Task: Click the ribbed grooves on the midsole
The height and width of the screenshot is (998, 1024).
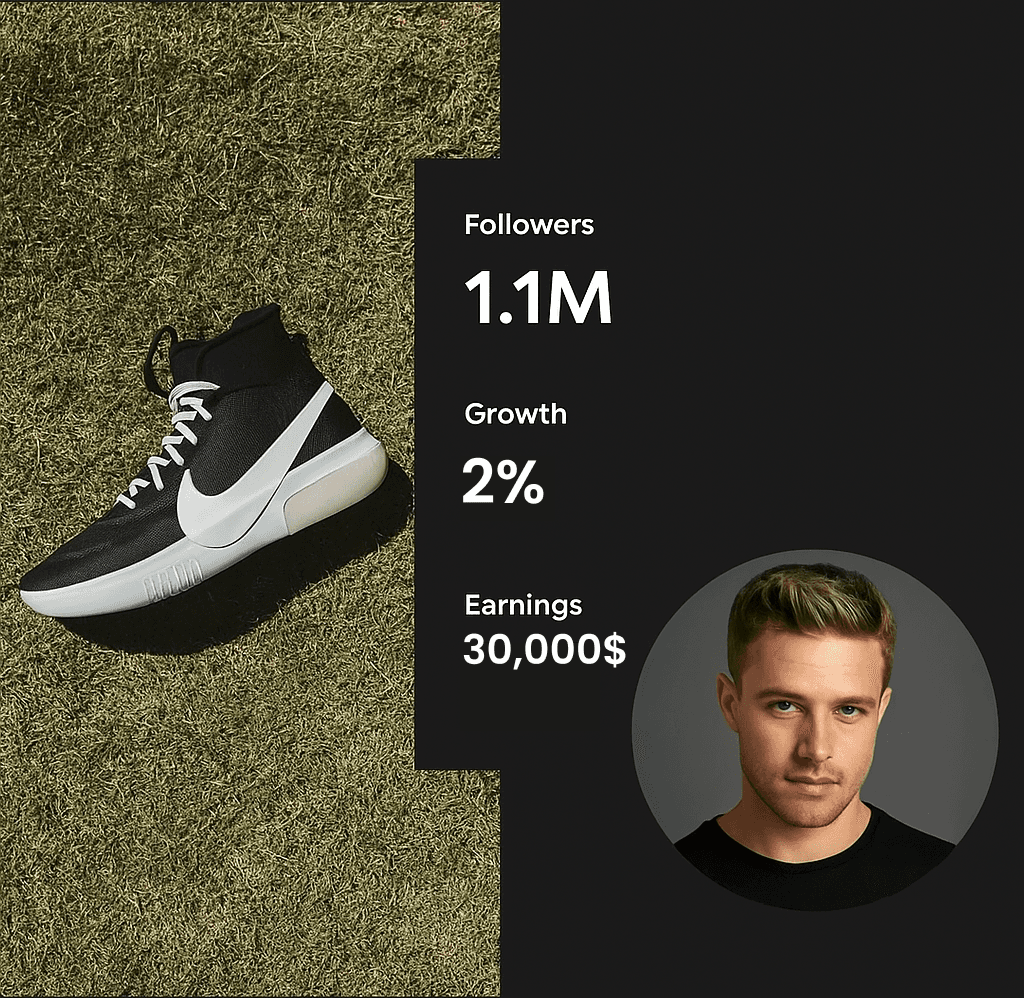Action: click(173, 579)
